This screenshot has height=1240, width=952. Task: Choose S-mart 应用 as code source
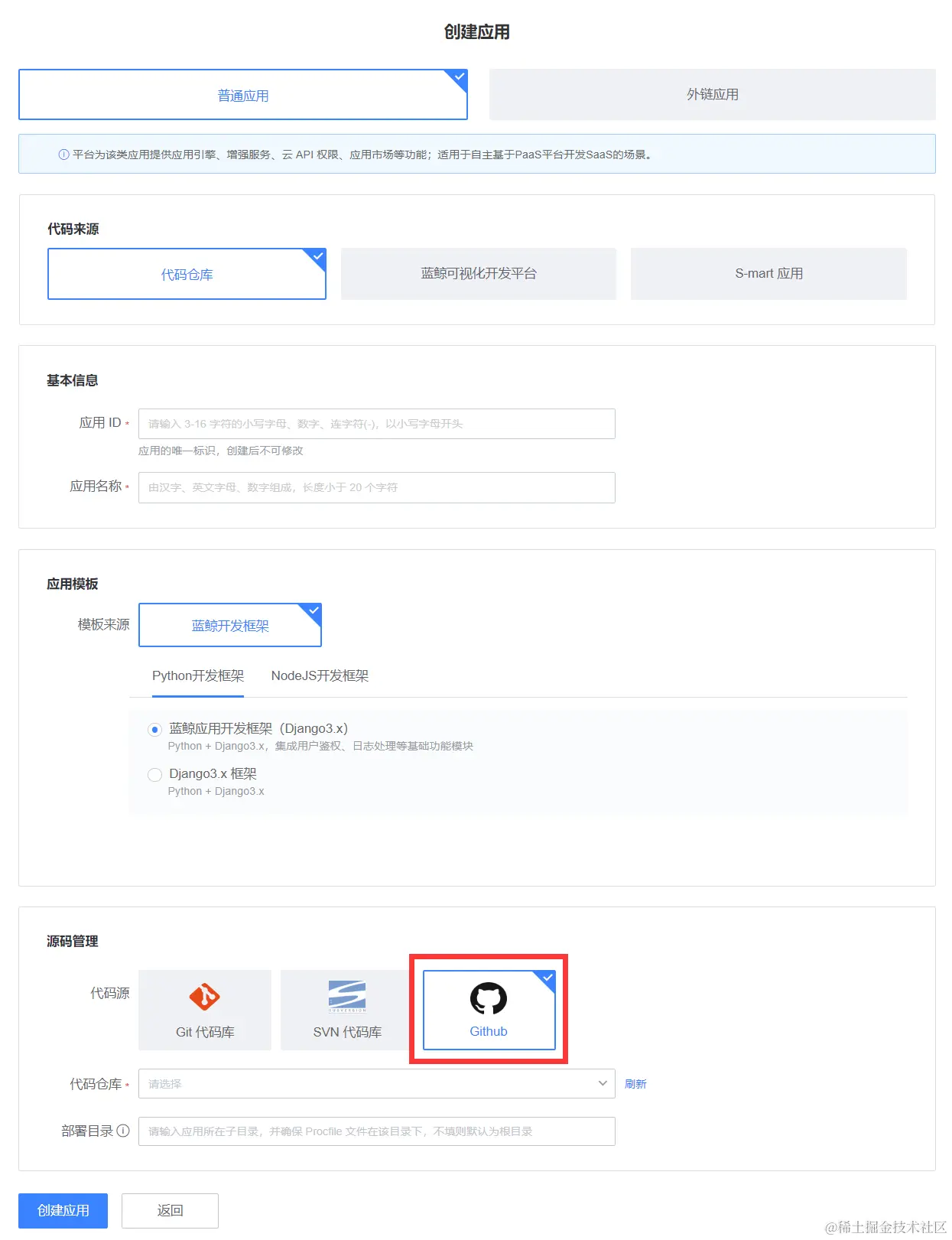(x=768, y=273)
